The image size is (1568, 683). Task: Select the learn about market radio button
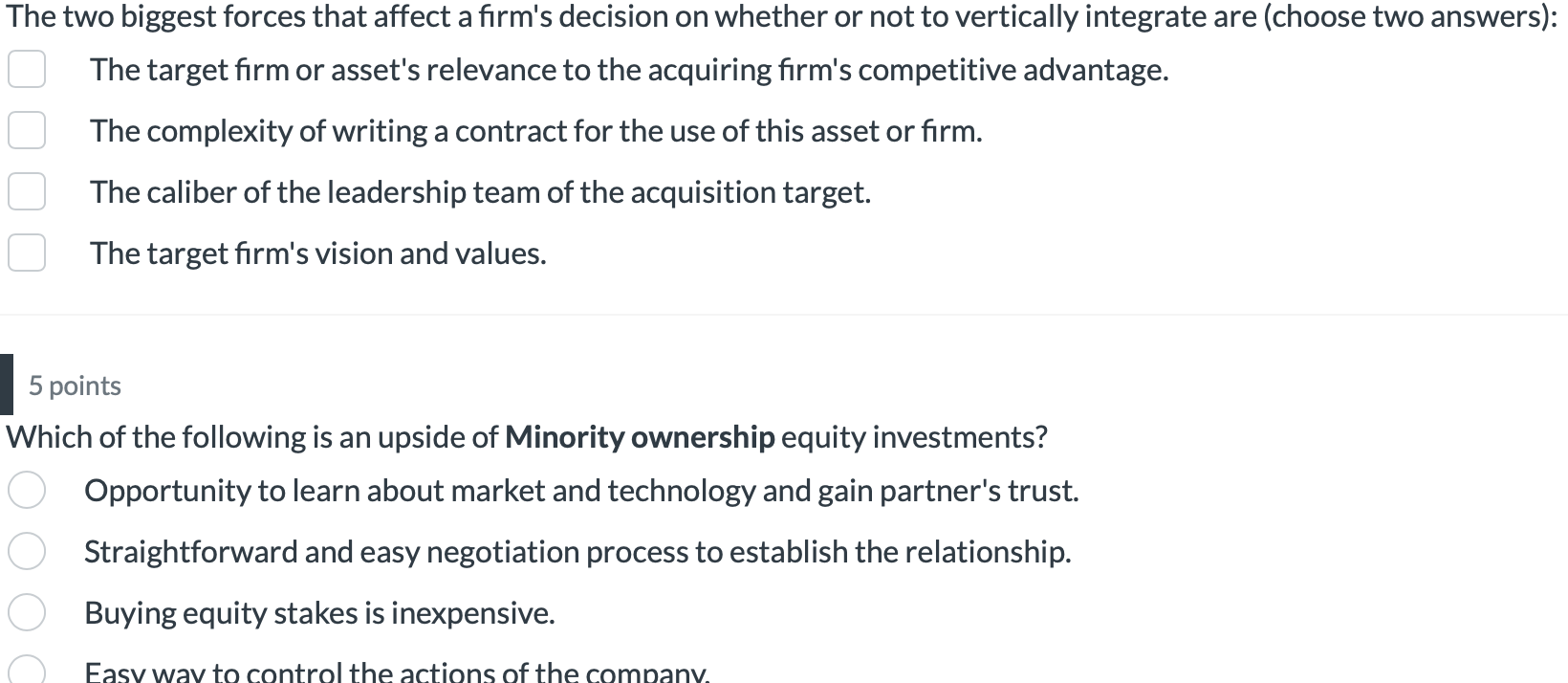(27, 490)
